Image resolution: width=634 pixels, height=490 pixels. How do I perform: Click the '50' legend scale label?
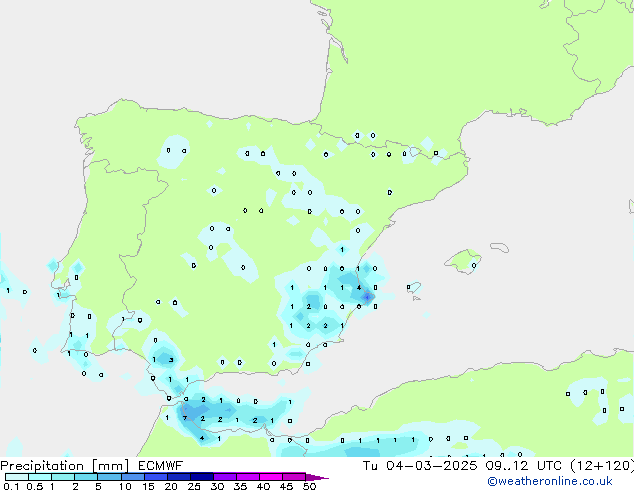309,486
